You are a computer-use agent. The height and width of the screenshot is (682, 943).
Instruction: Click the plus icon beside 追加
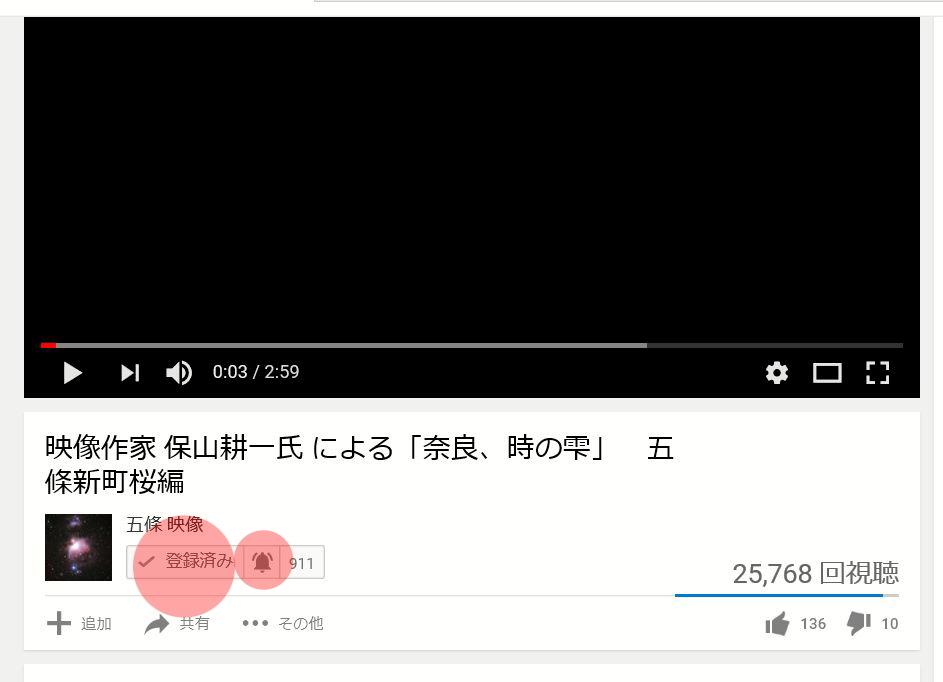pos(59,624)
